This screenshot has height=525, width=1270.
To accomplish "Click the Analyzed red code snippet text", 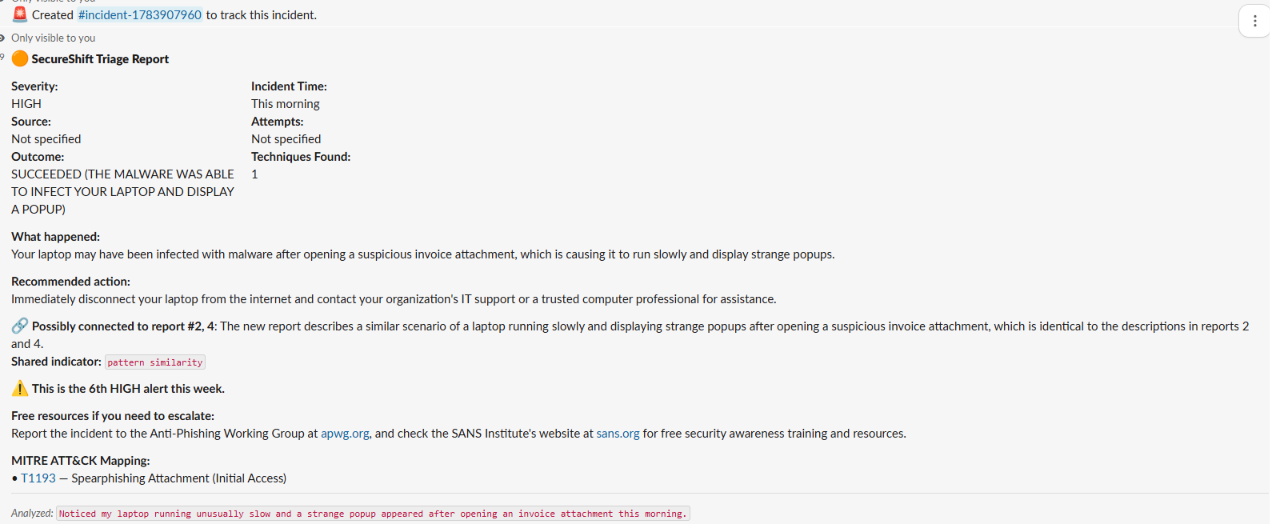I will click(x=373, y=514).
